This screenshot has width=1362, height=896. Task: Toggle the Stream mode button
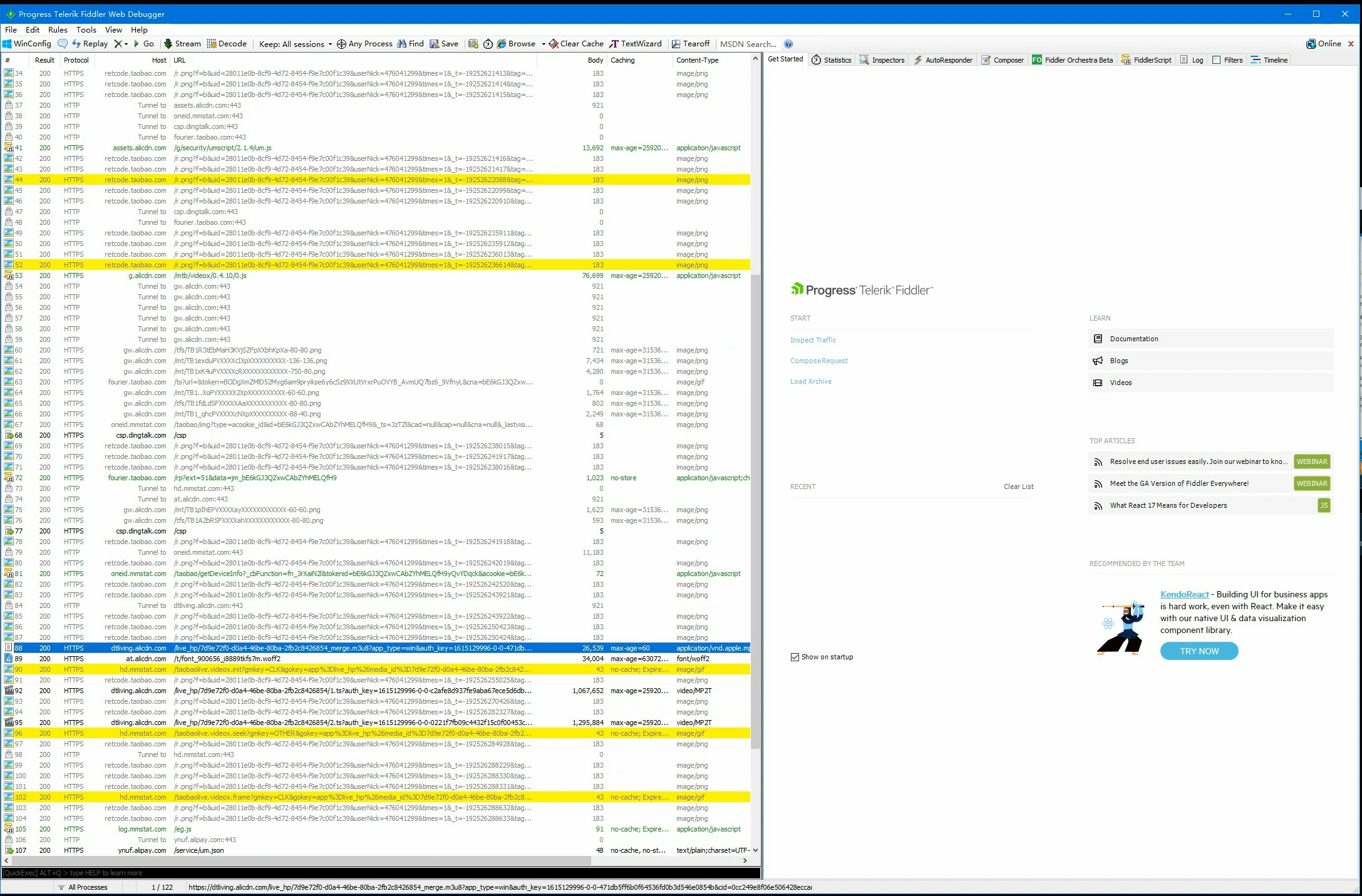(182, 44)
